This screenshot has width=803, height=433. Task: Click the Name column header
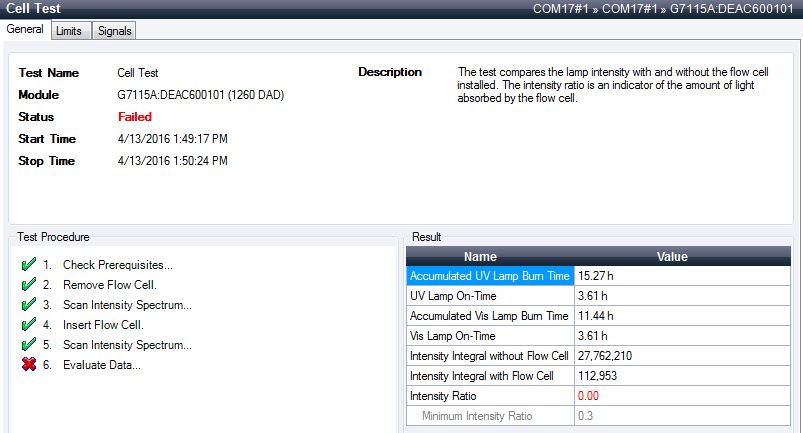click(x=490, y=257)
